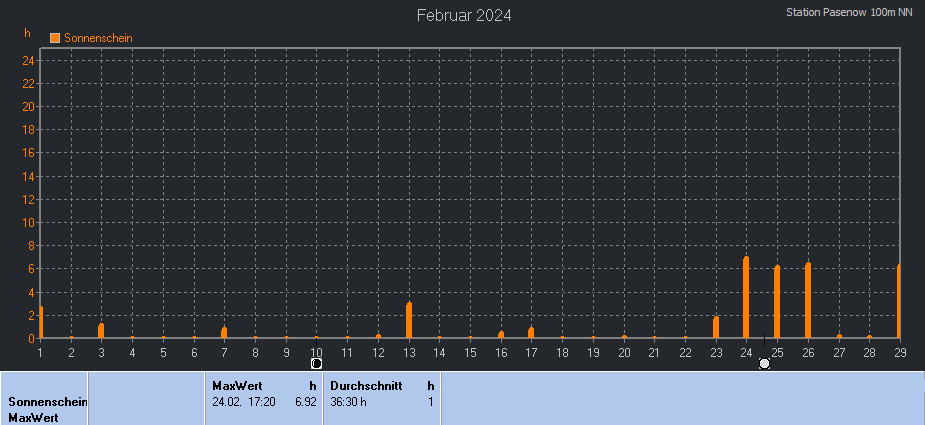Click the small sunshine bar for day 16
The image size is (925, 425).
click(501, 335)
